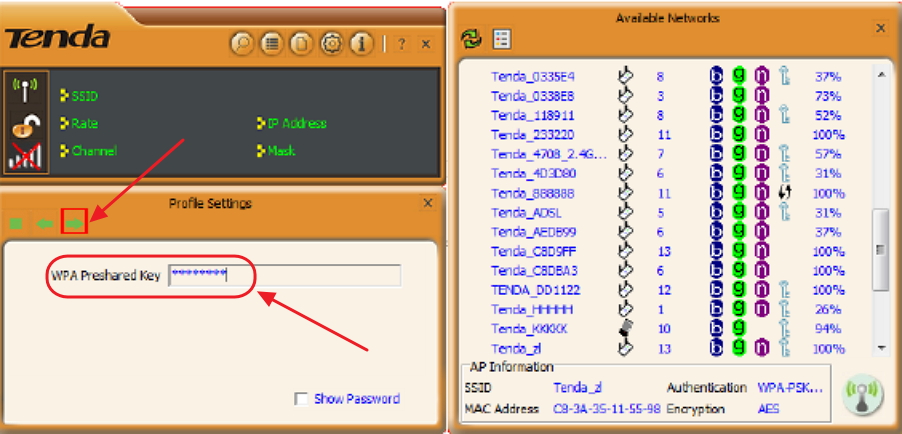Viewport: 902px width, 434px height.
Task: Select network Tenda_888888
Action: click(x=533, y=193)
